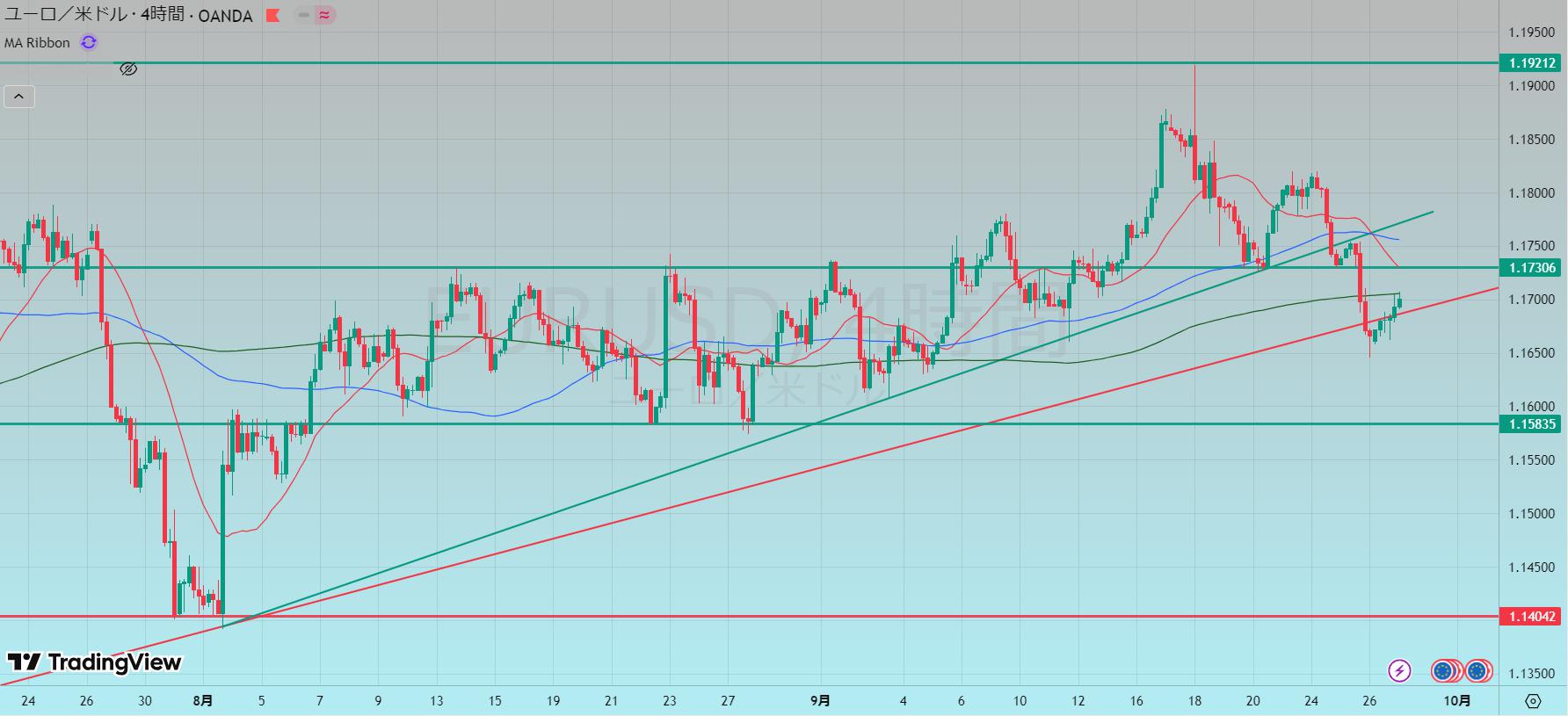Select the 1.19212 price level label
This screenshot has width=1568, height=716.
(1532, 63)
